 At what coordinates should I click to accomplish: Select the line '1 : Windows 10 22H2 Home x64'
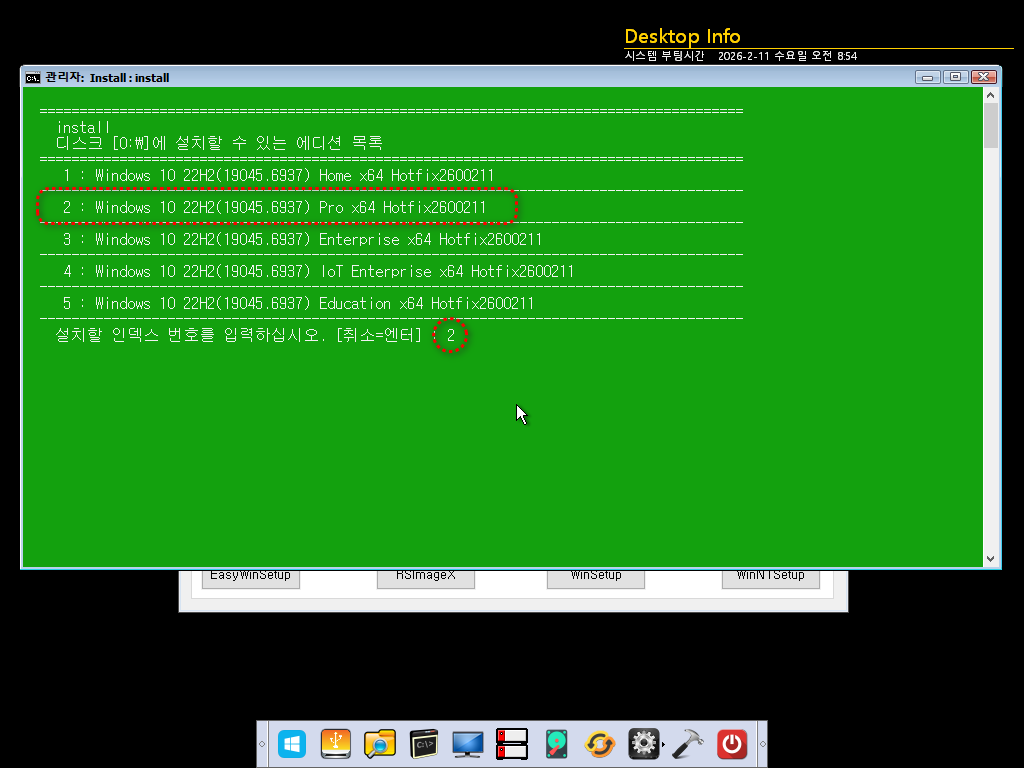[278, 175]
